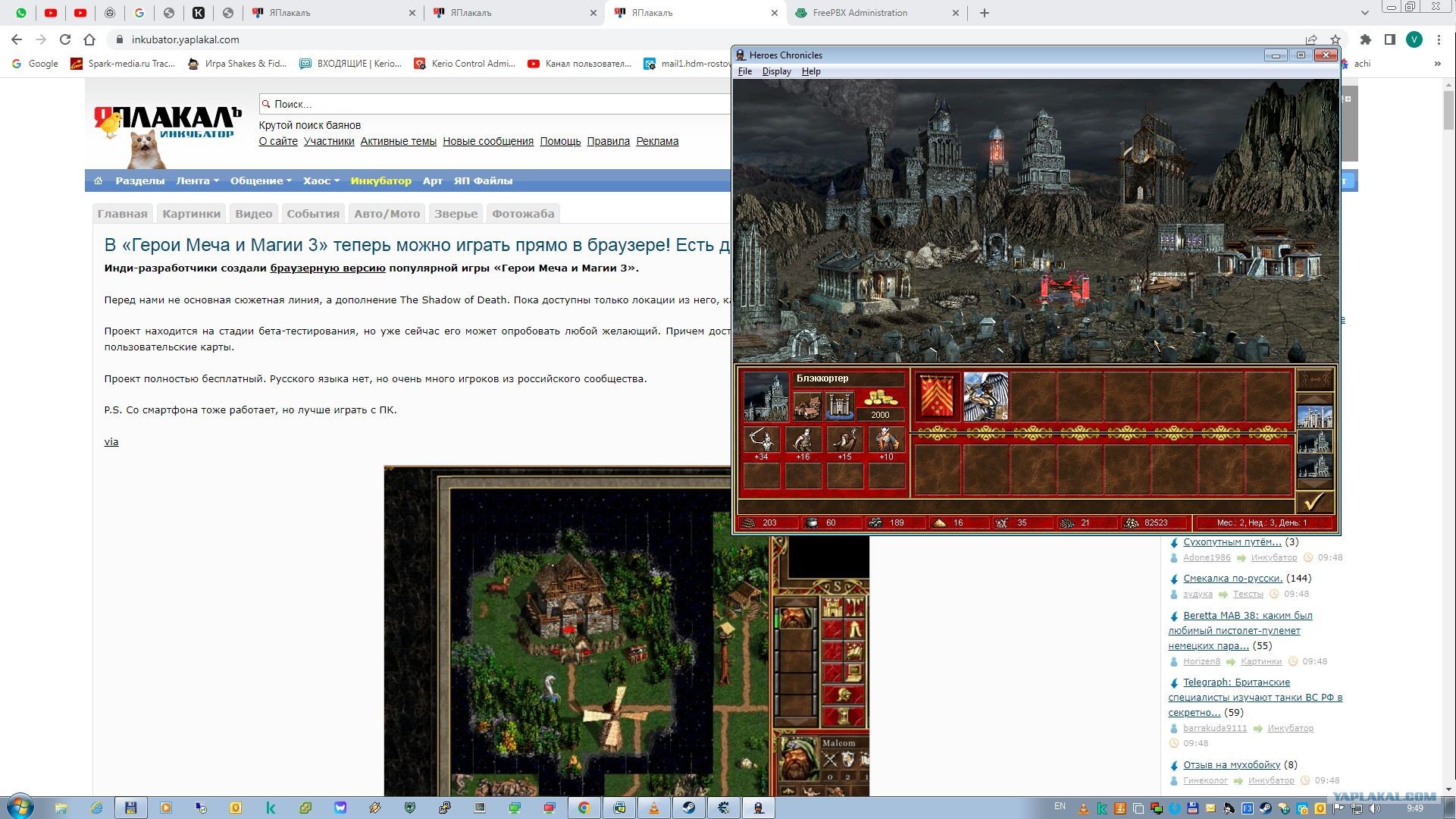Click the Chrome icon in the taskbar
This screenshot has height=819, width=1456.
click(x=584, y=808)
